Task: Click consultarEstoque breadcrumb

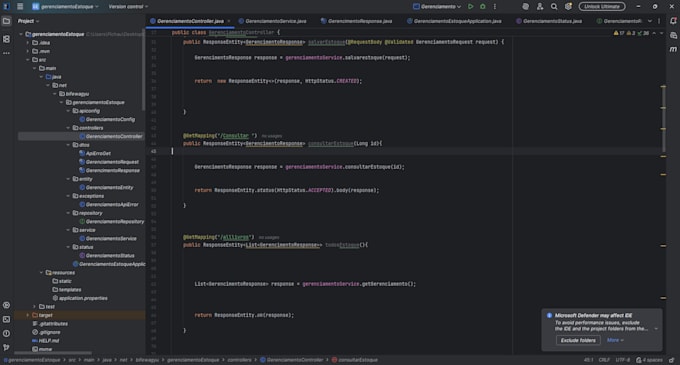Action: [354, 360]
